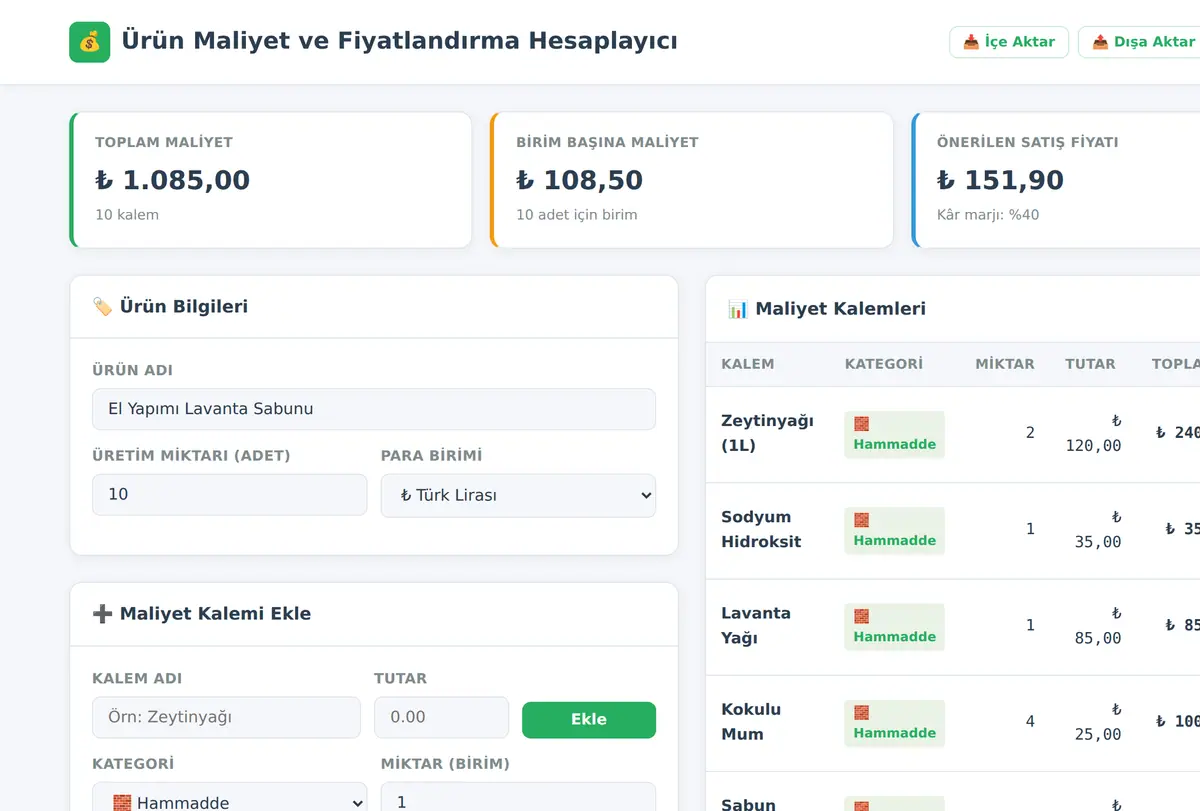Click the İçe Aktar import button
Viewport: 1200px width, 811px height.
pos(1009,42)
